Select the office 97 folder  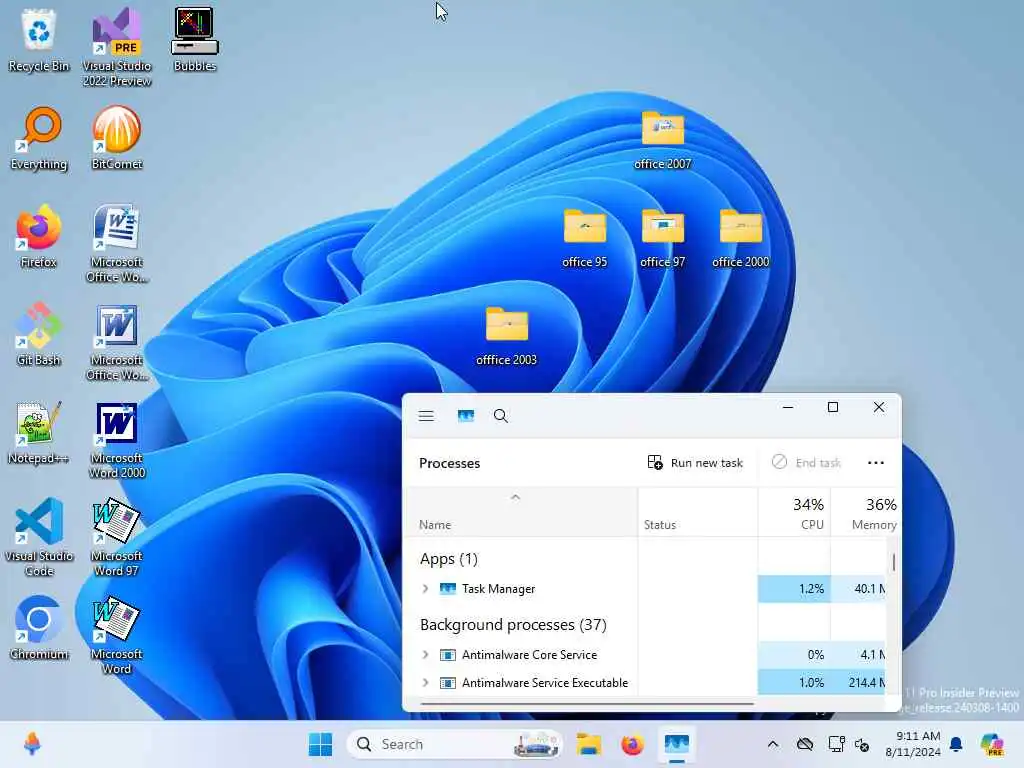[662, 238]
